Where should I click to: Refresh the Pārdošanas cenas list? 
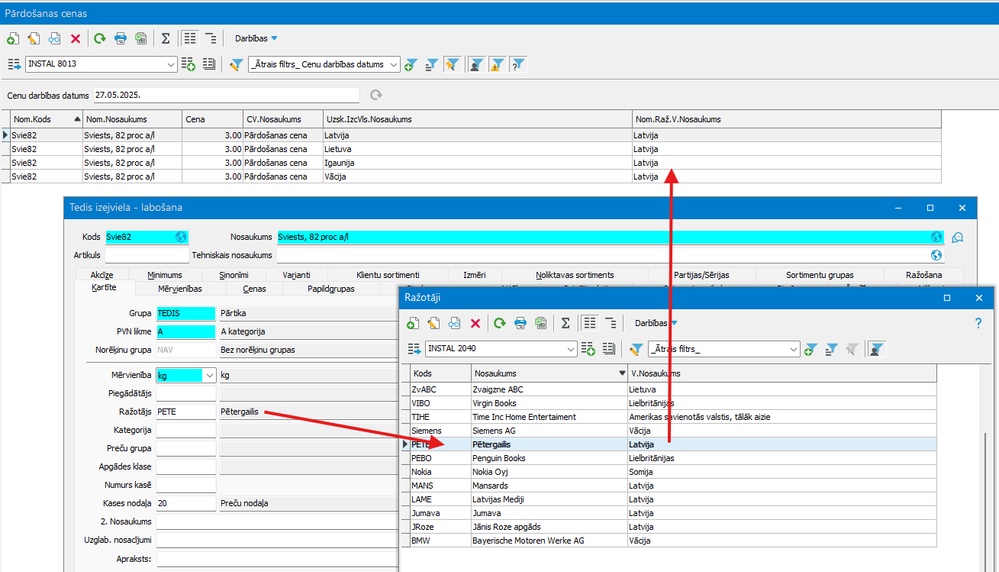(x=100, y=39)
